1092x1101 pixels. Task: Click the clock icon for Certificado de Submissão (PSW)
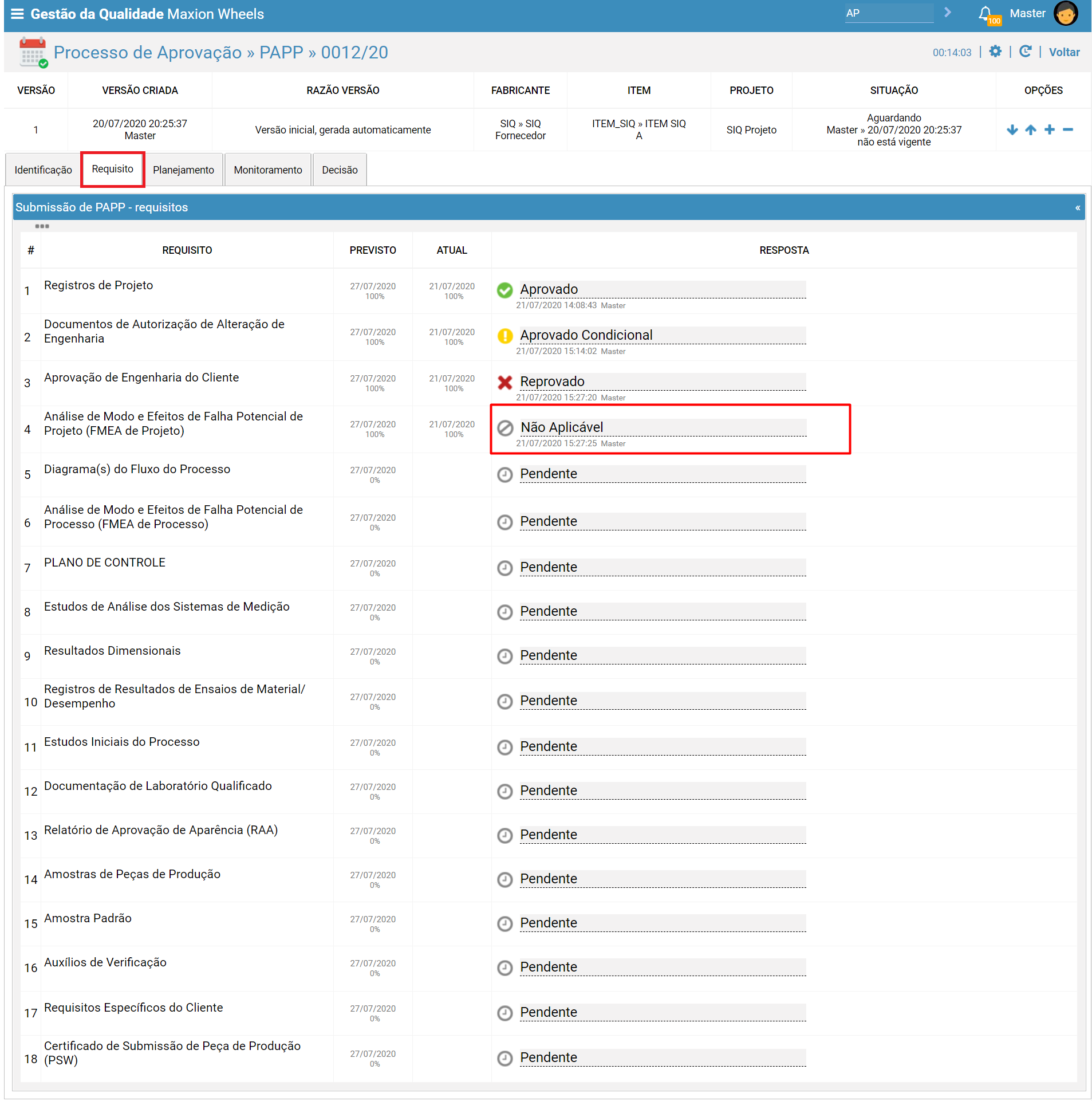point(504,1059)
